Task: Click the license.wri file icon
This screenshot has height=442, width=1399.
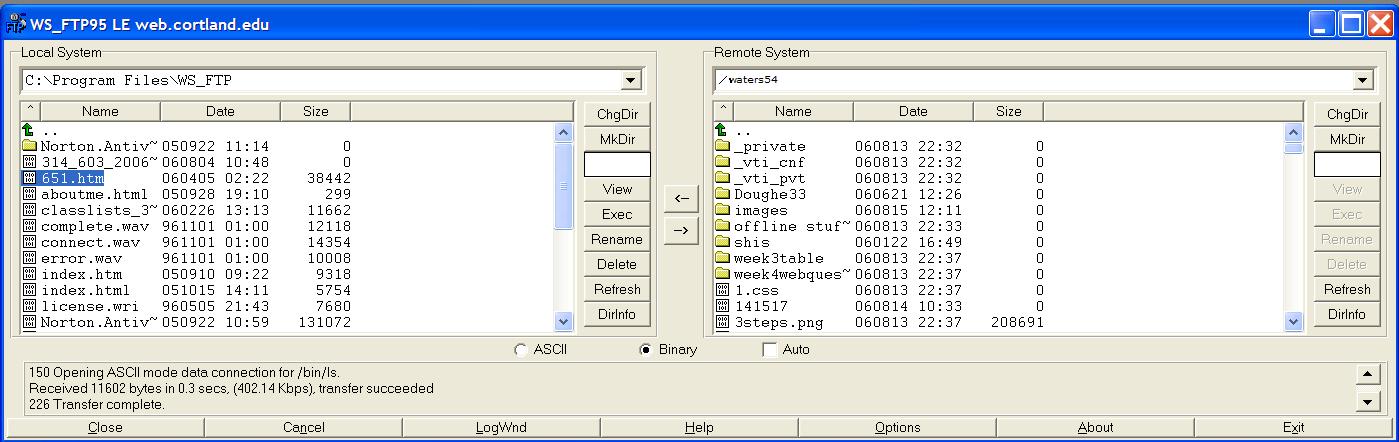Action: coord(29,306)
